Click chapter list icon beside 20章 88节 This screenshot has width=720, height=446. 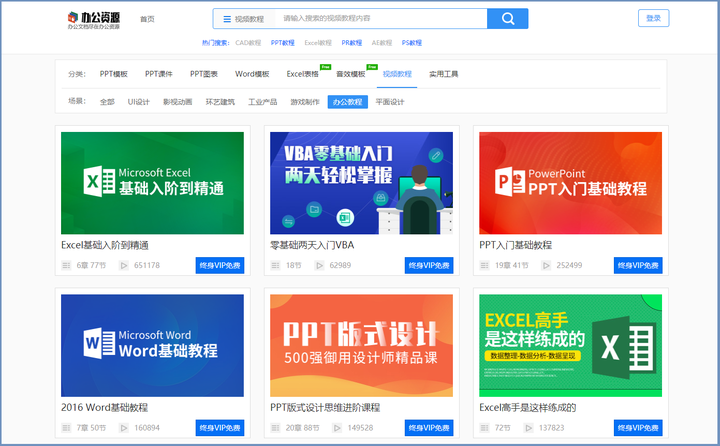tap(275, 428)
